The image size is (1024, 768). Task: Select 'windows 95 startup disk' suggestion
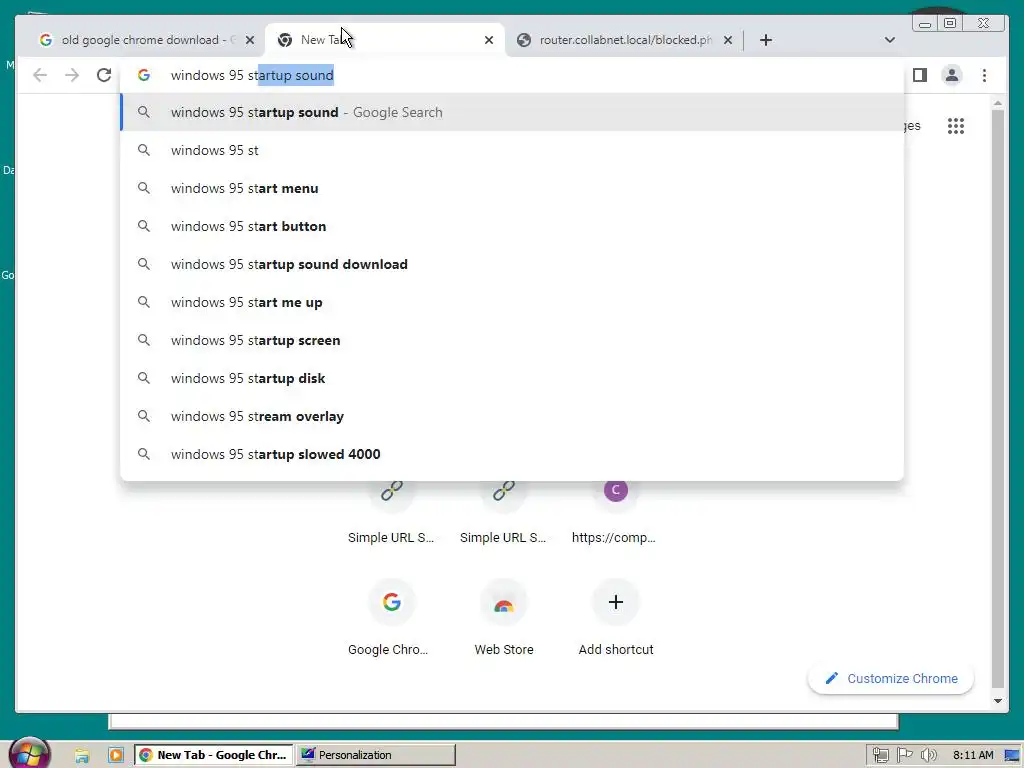[513, 378]
